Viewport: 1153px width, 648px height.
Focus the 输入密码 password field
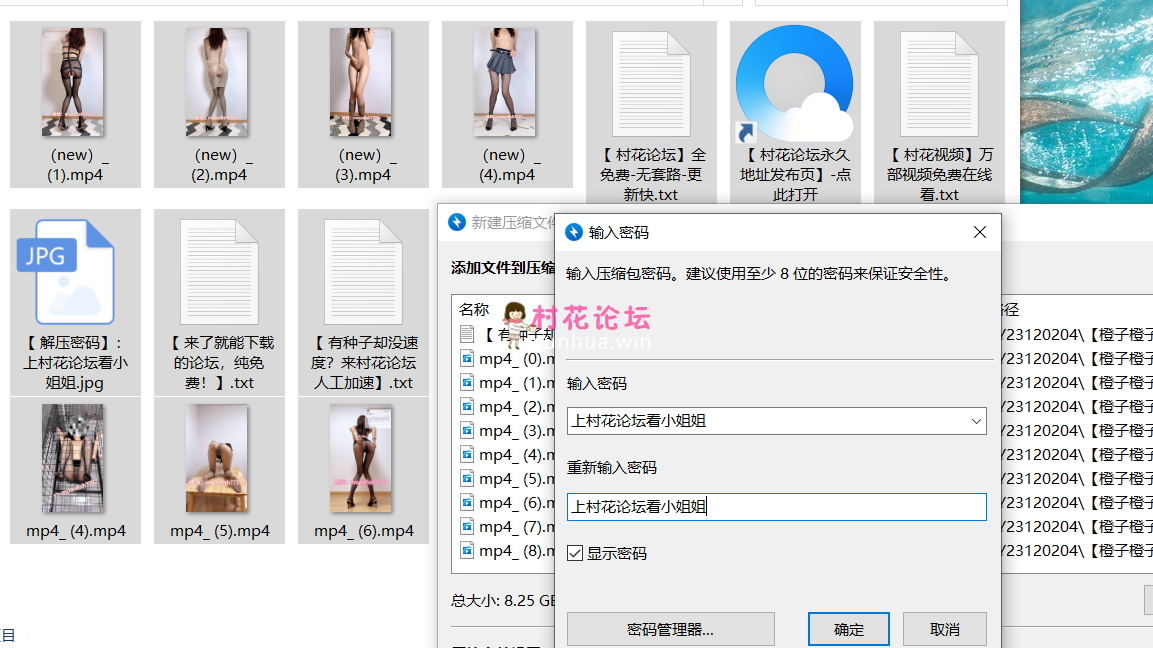(x=777, y=421)
